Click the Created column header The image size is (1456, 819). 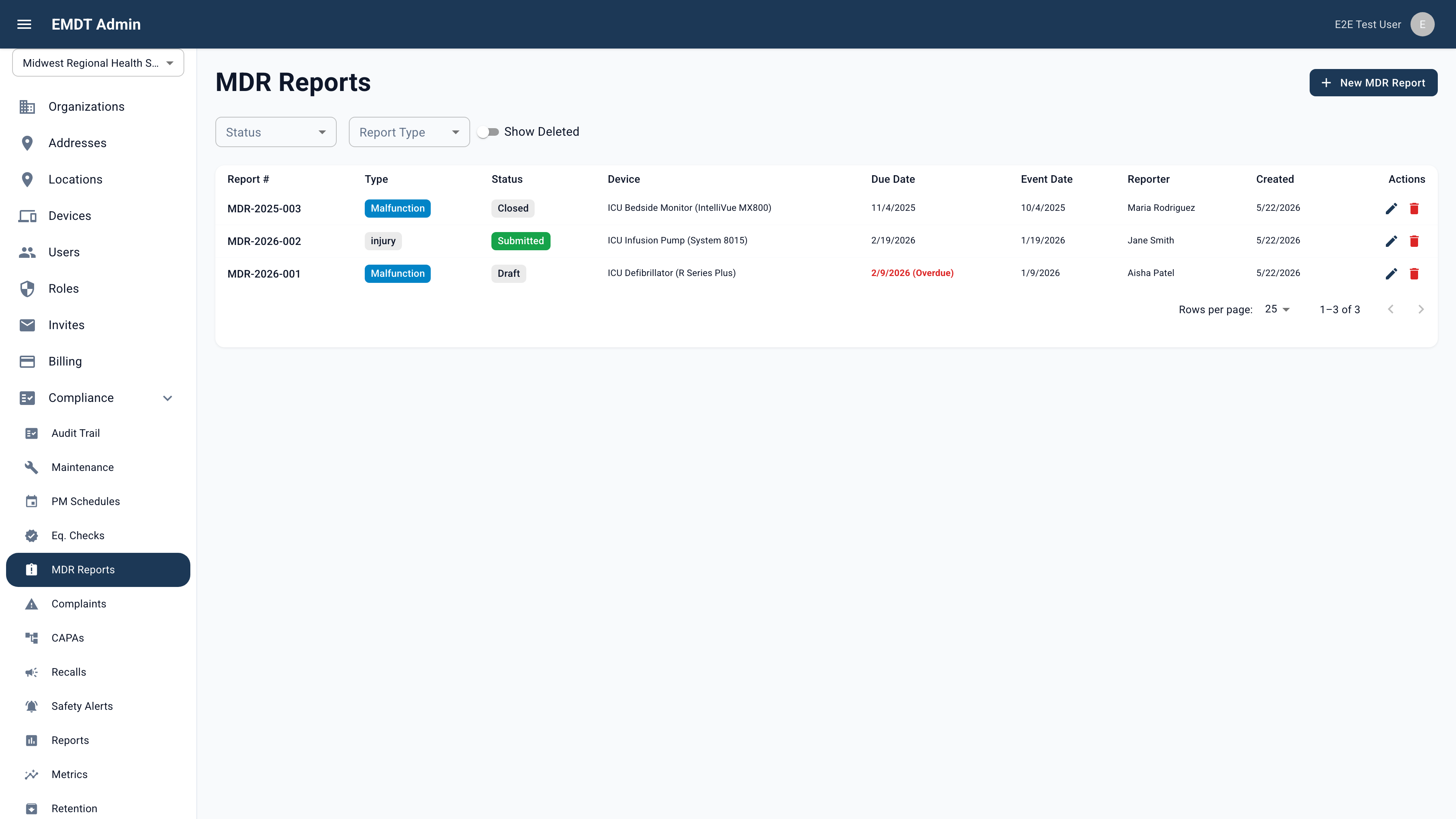[1274, 179]
